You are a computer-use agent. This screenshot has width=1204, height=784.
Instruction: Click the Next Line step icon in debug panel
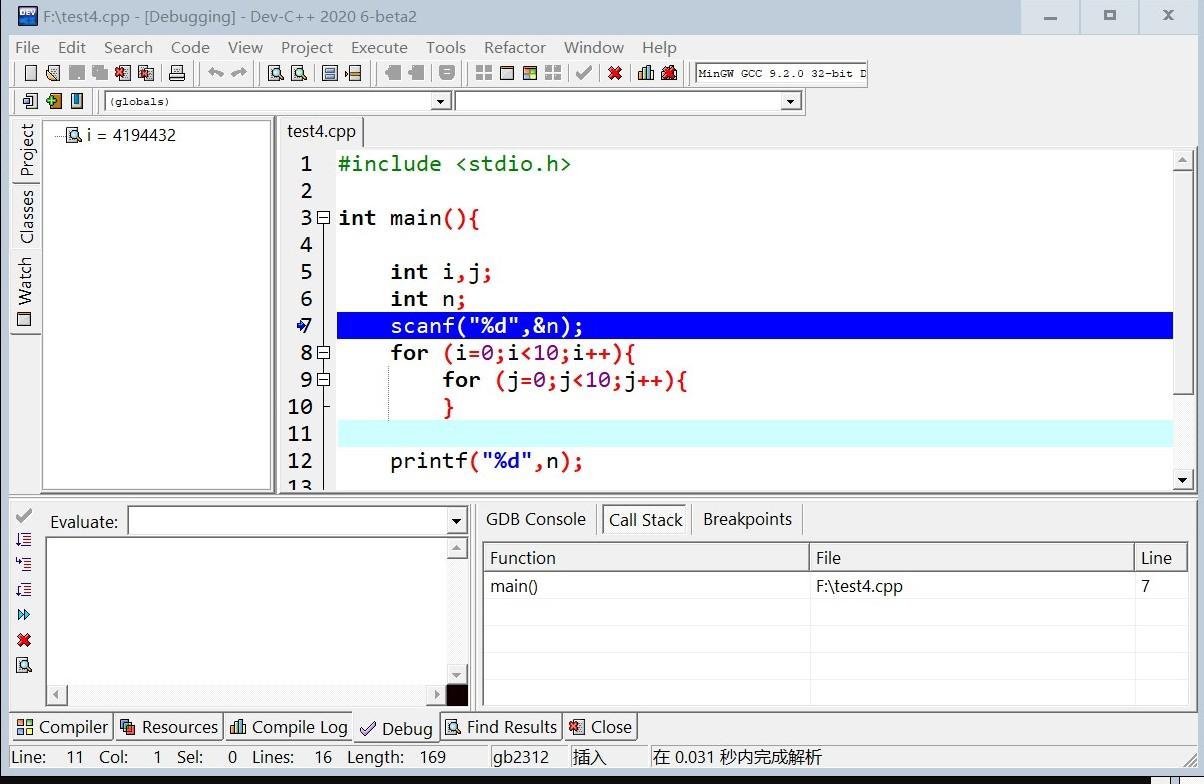[24, 539]
